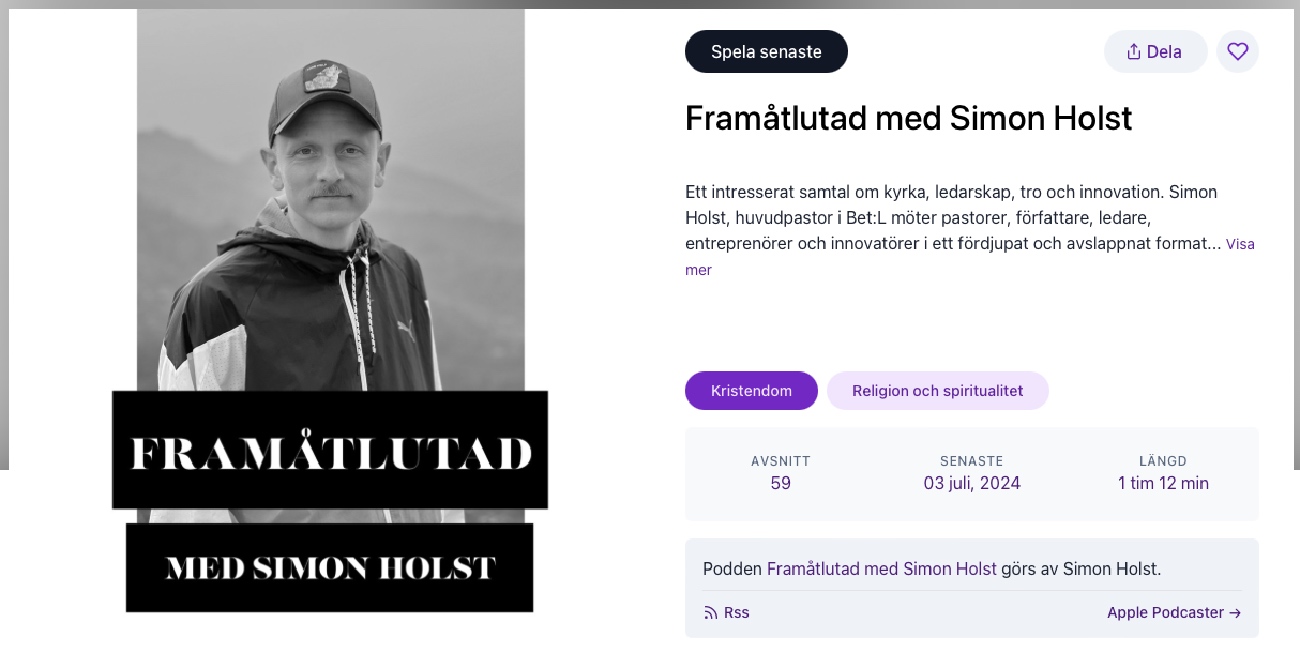Click the podcast cover portrait photo
Image resolution: width=1300 pixels, height=653 pixels.
pos(330,200)
